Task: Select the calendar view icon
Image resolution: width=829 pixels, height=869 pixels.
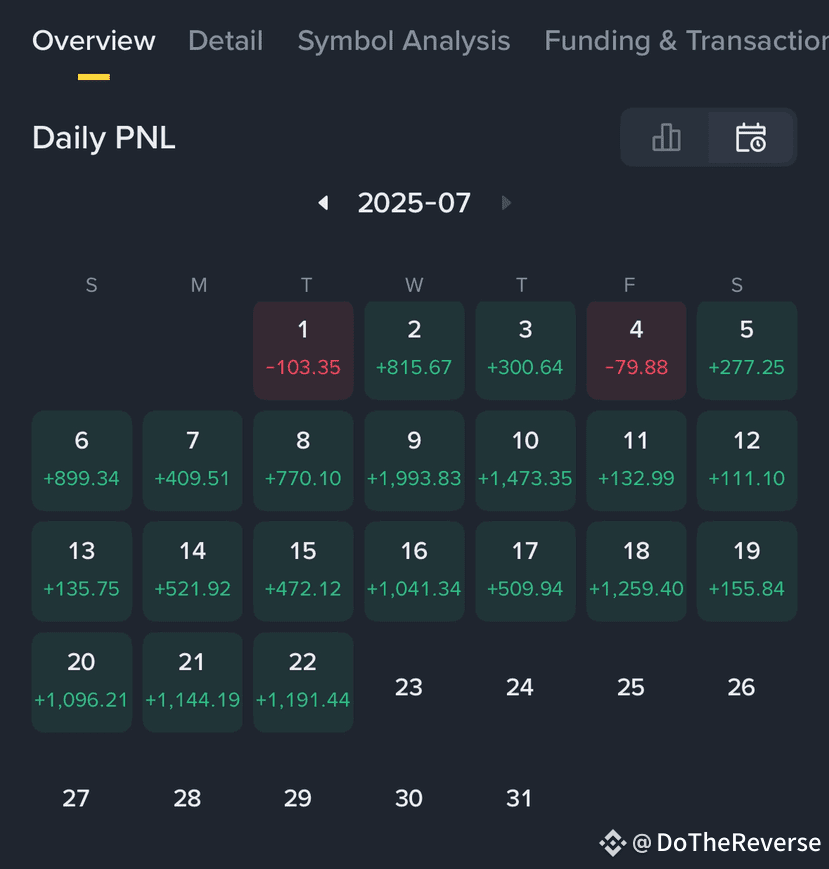Action: pyautogui.click(x=751, y=137)
